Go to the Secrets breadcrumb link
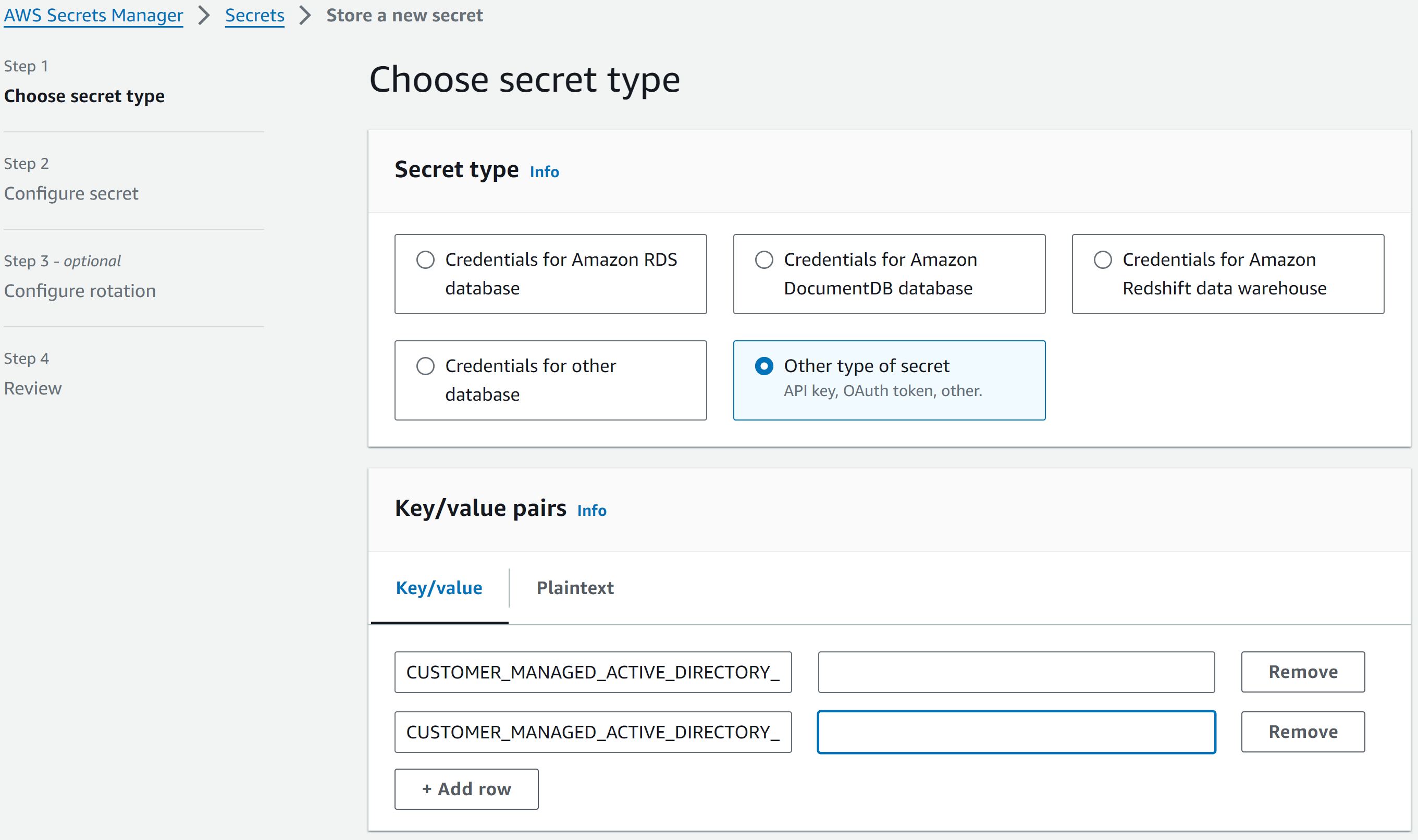This screenshot has width=1418, height=840. coord(254,15)
